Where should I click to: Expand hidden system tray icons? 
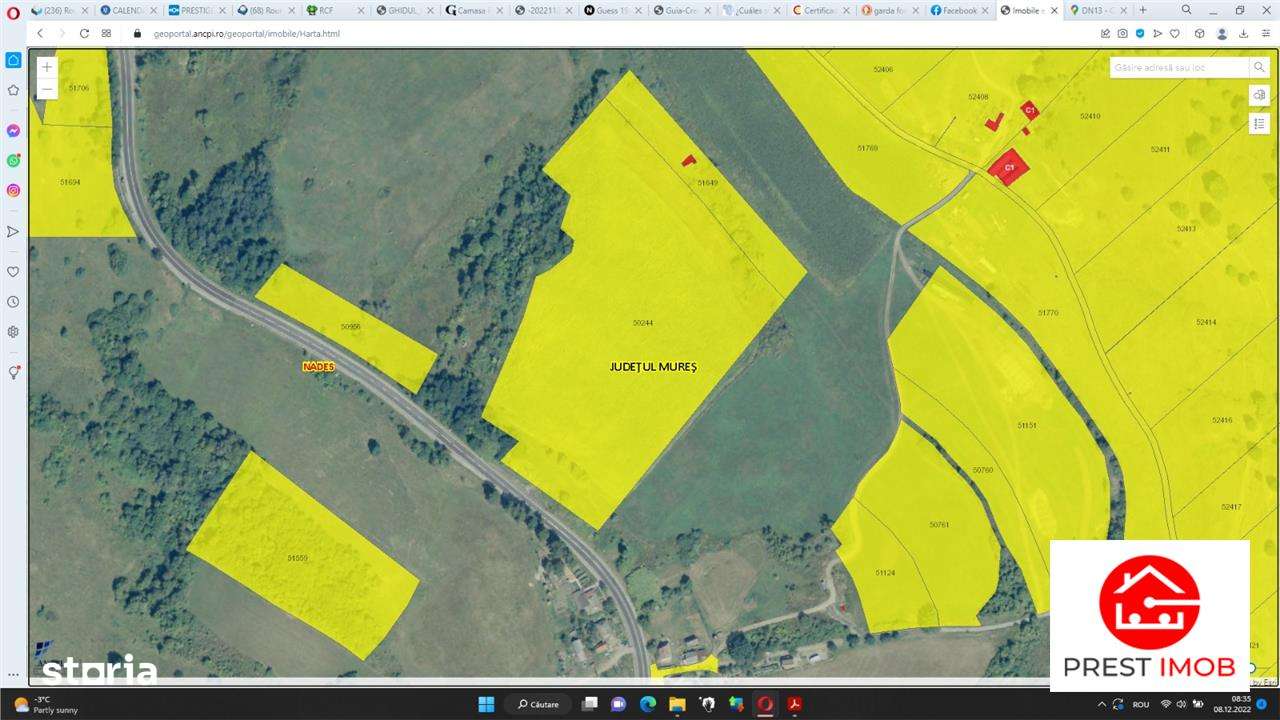click(1102, 704)
